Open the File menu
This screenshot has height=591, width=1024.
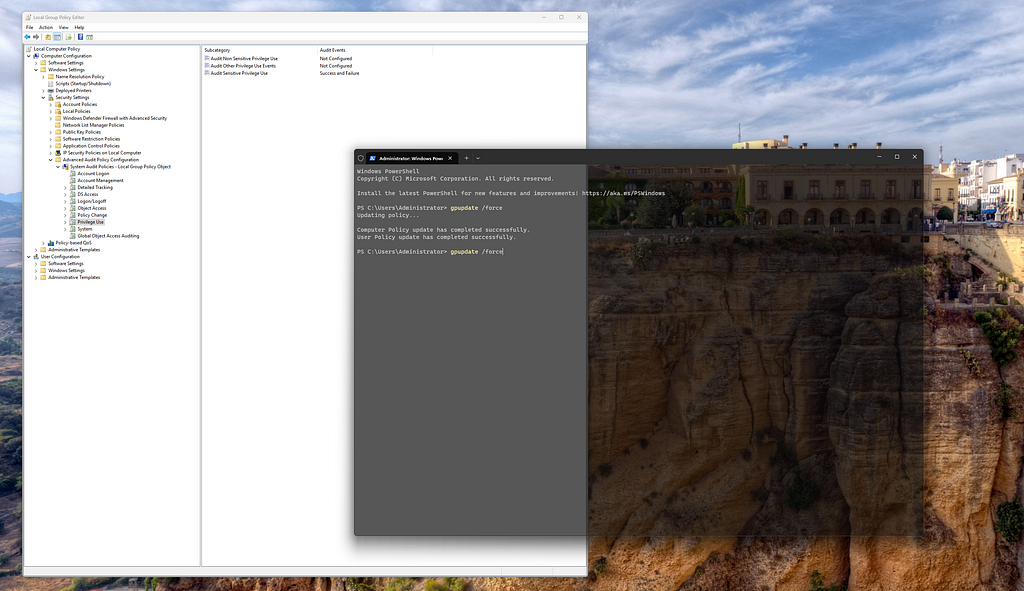coord(29,27)
